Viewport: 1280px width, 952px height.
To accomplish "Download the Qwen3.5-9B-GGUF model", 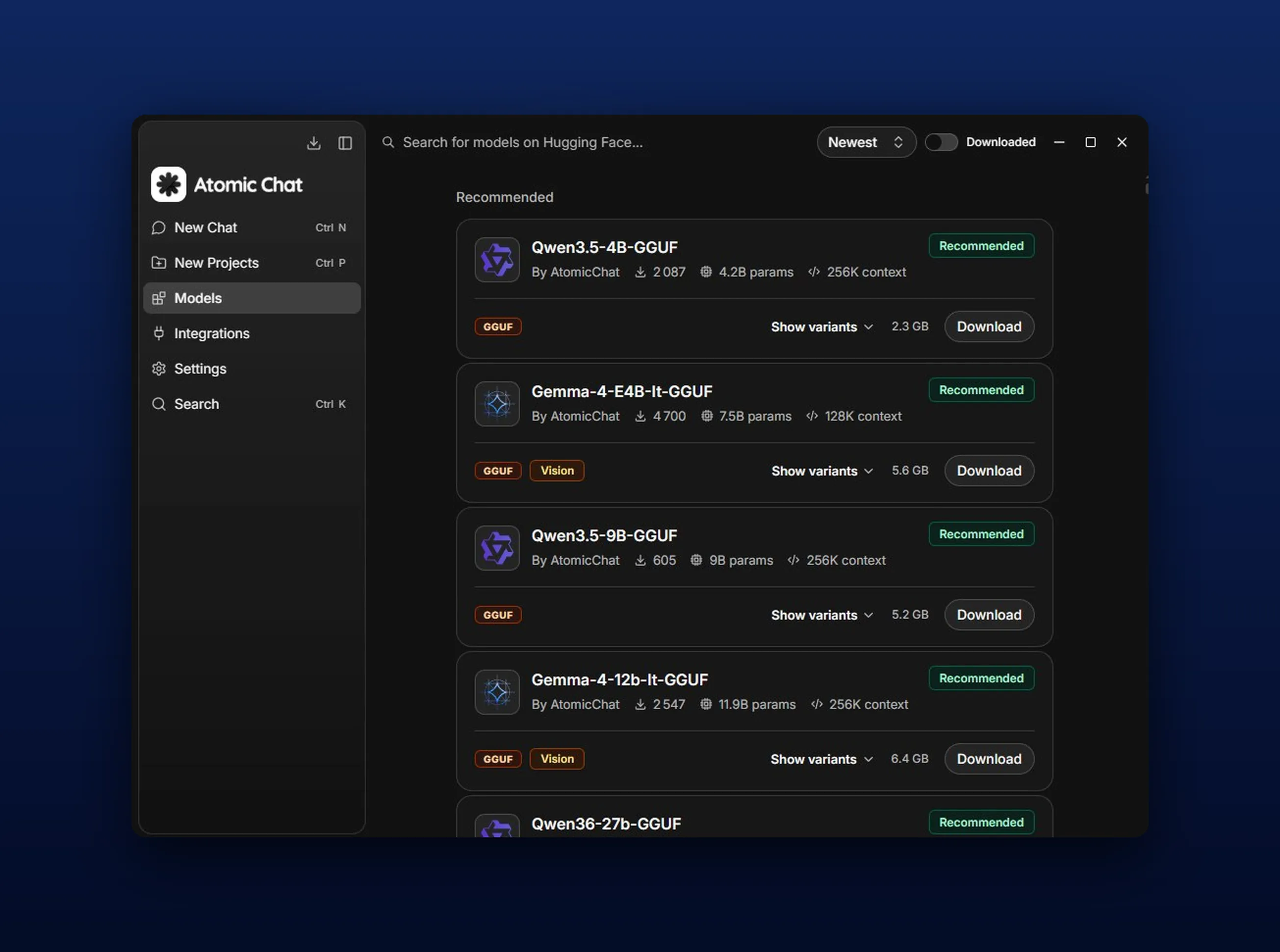I will (x=989, y=615).
